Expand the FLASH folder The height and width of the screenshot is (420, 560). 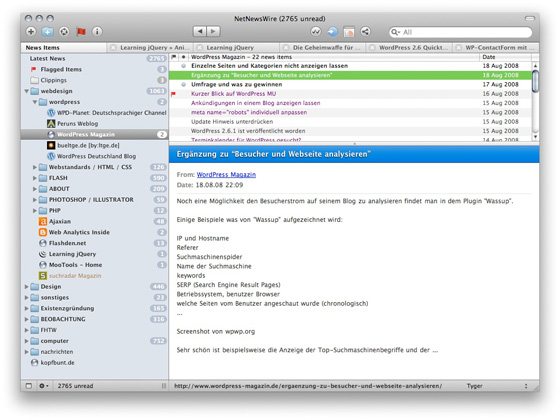(x=35, y=178)
